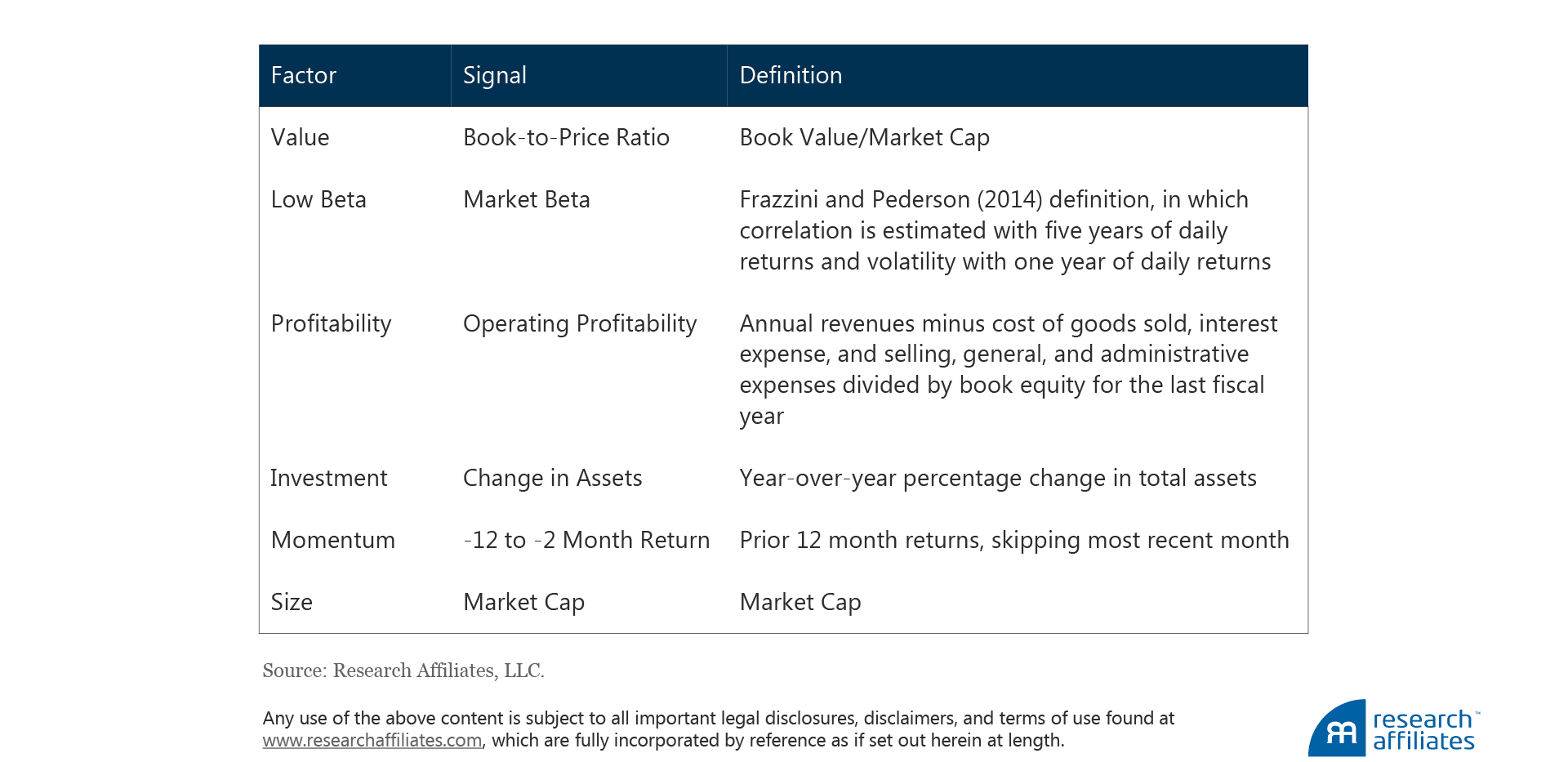The image size is (1568, 762).
Task: Click the research affiliates wordmark text
Action: (x=1423, y=730)
